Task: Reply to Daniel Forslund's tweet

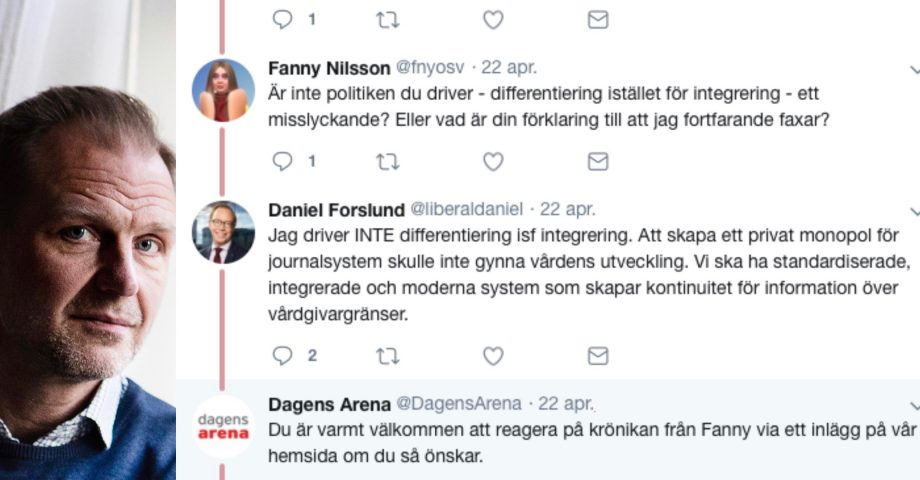Action: pos(283,355)
